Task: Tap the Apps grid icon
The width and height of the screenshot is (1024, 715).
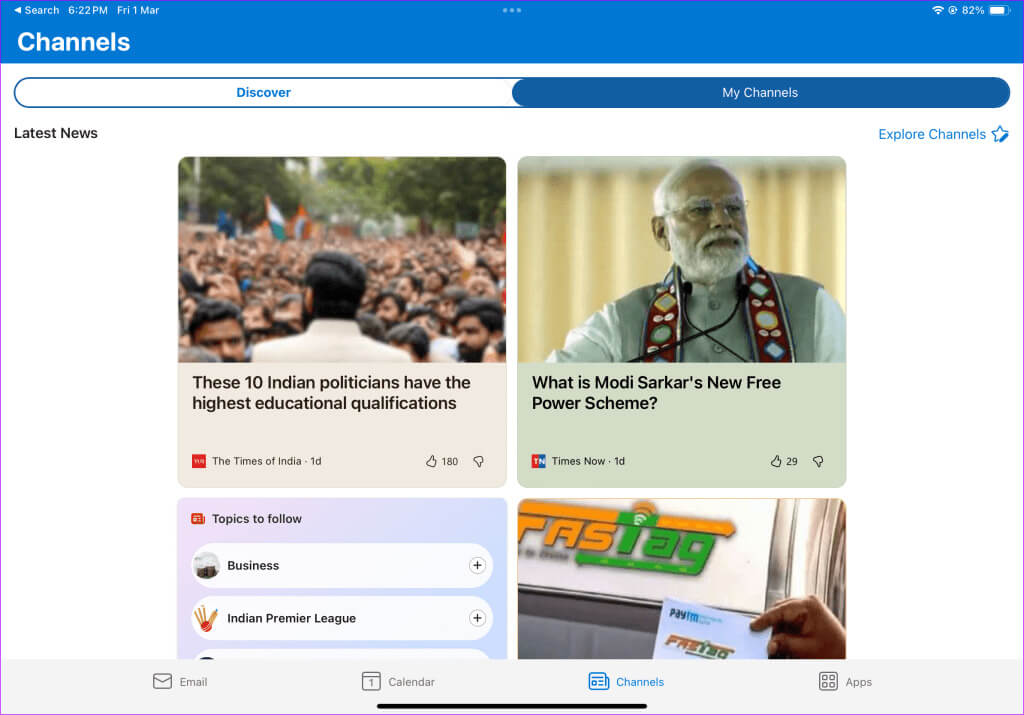Action: pyautogui.click(x=828, y=681)
